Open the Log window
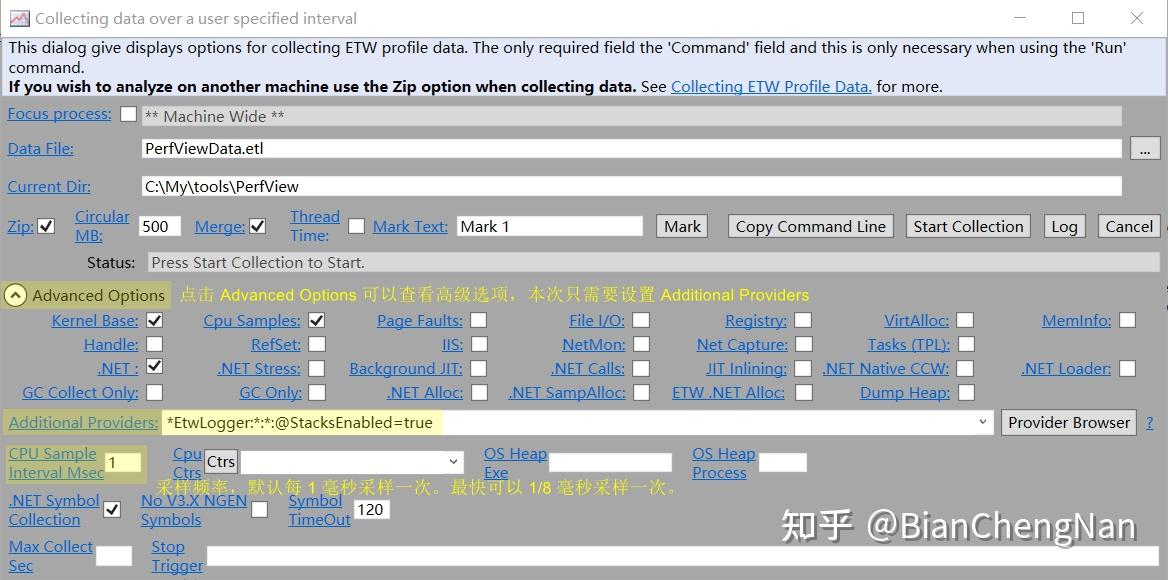Screen dimensions: 1168x580 [1063, 226]
